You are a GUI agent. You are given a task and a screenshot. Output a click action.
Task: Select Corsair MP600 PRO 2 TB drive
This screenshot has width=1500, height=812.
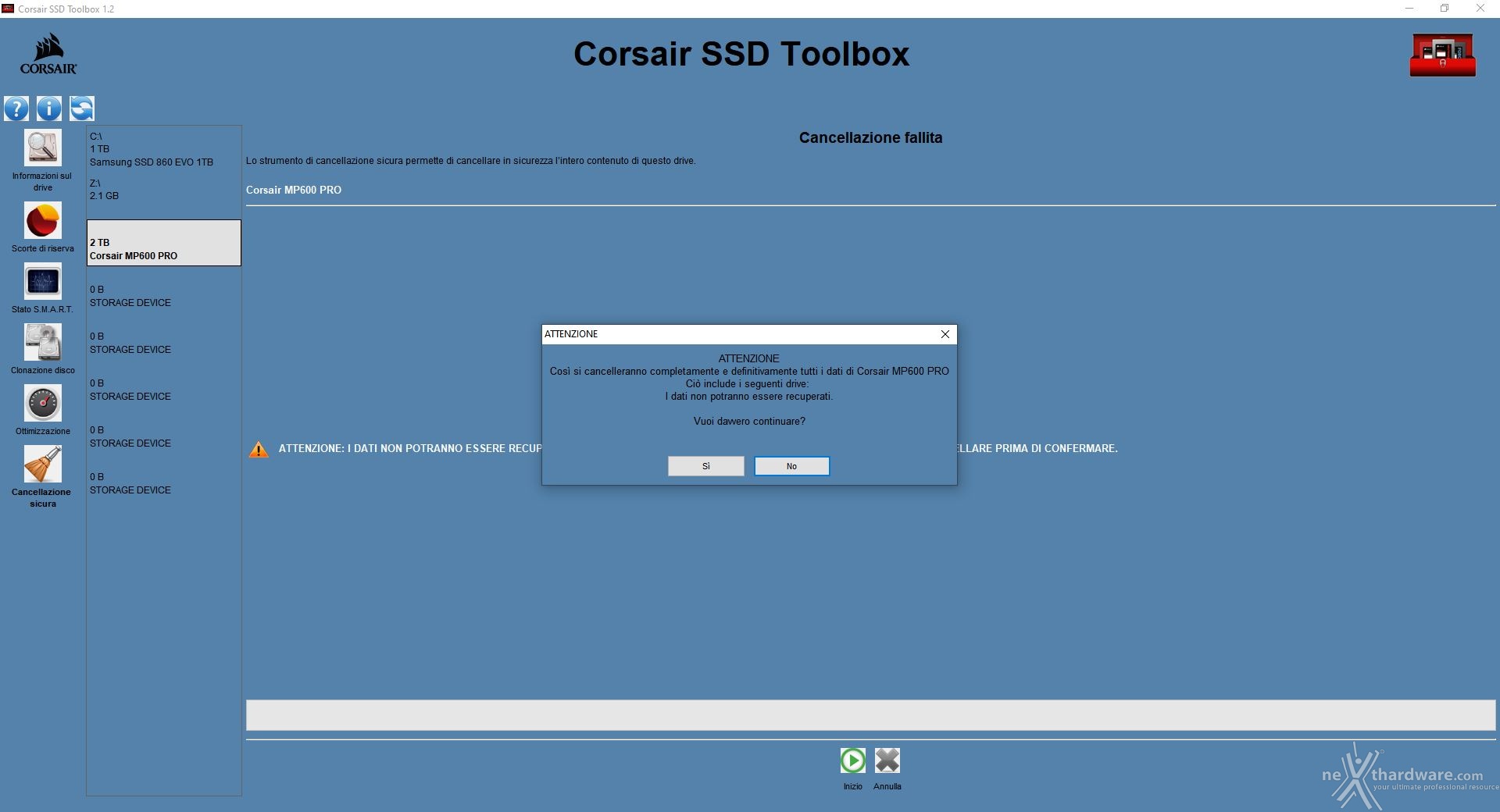tap(163, 243)
